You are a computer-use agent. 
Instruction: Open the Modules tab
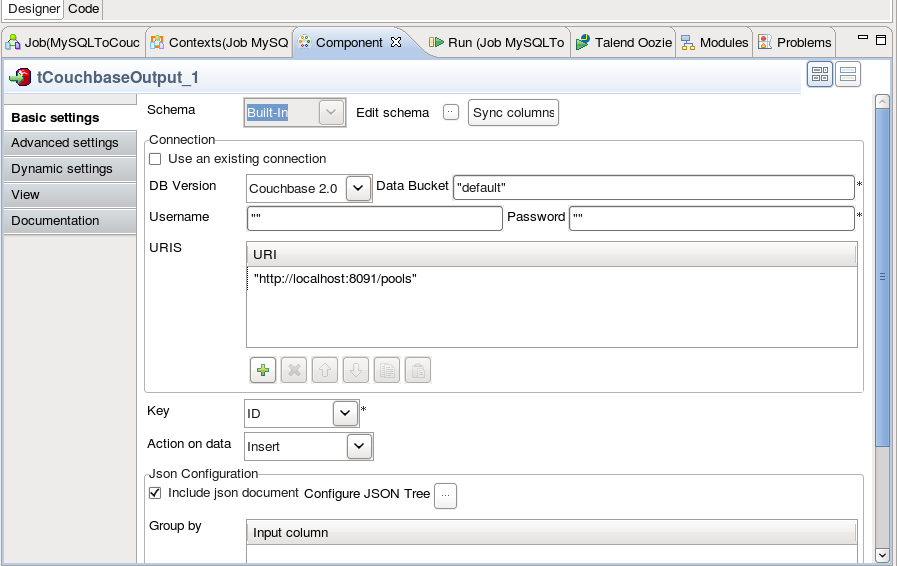[715, 43]
